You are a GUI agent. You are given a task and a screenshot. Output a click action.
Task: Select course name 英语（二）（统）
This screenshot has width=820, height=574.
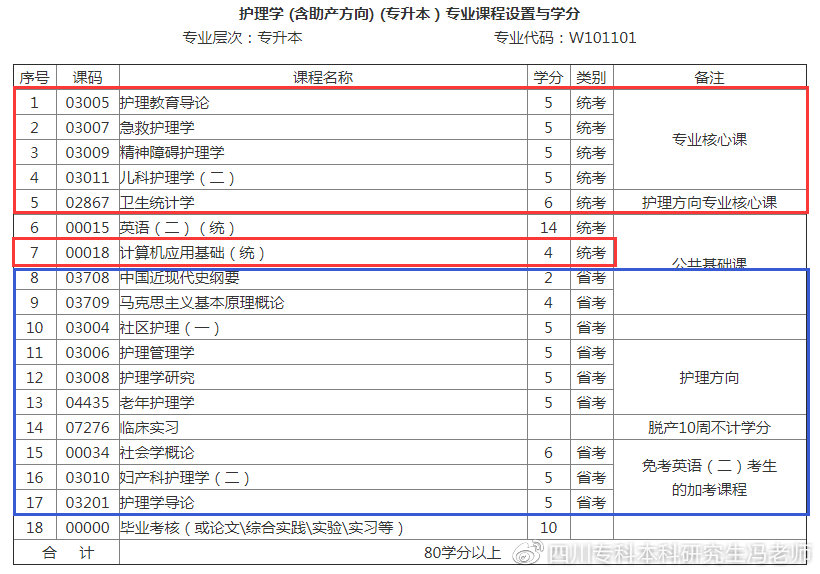(x=177, y=227)
